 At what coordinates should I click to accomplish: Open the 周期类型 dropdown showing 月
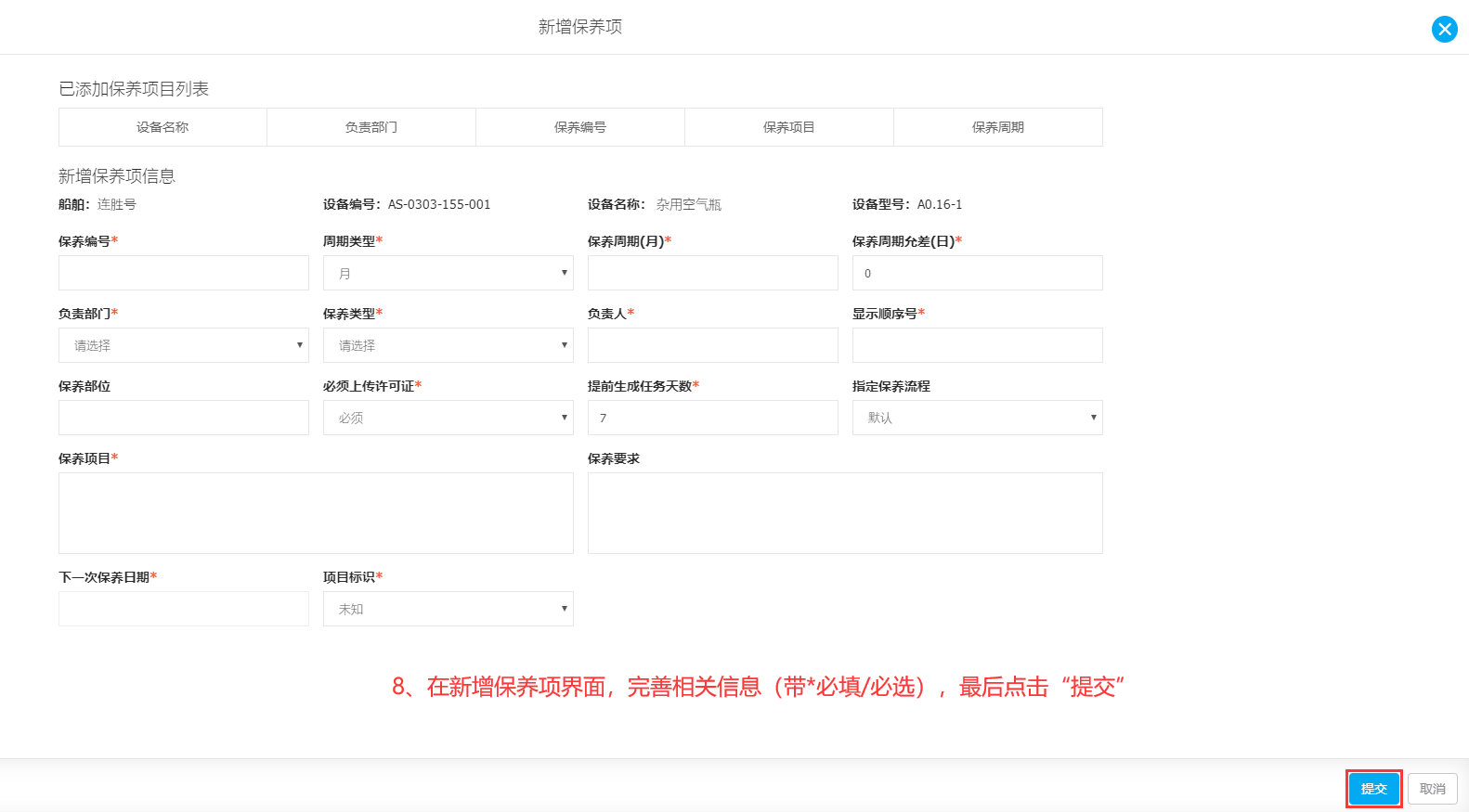[x=448, y=273]
